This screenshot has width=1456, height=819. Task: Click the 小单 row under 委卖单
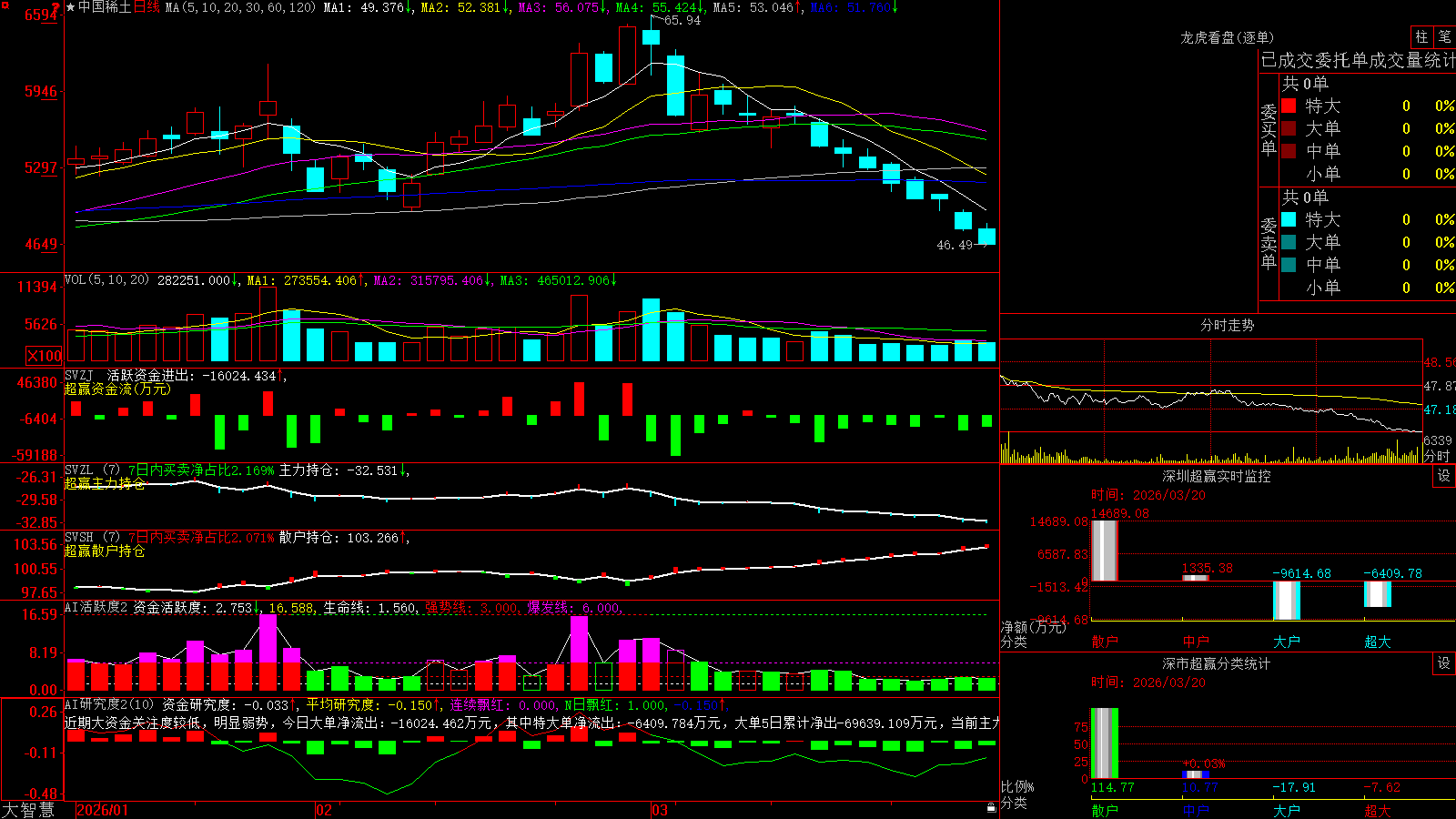tap(1369, 288)
